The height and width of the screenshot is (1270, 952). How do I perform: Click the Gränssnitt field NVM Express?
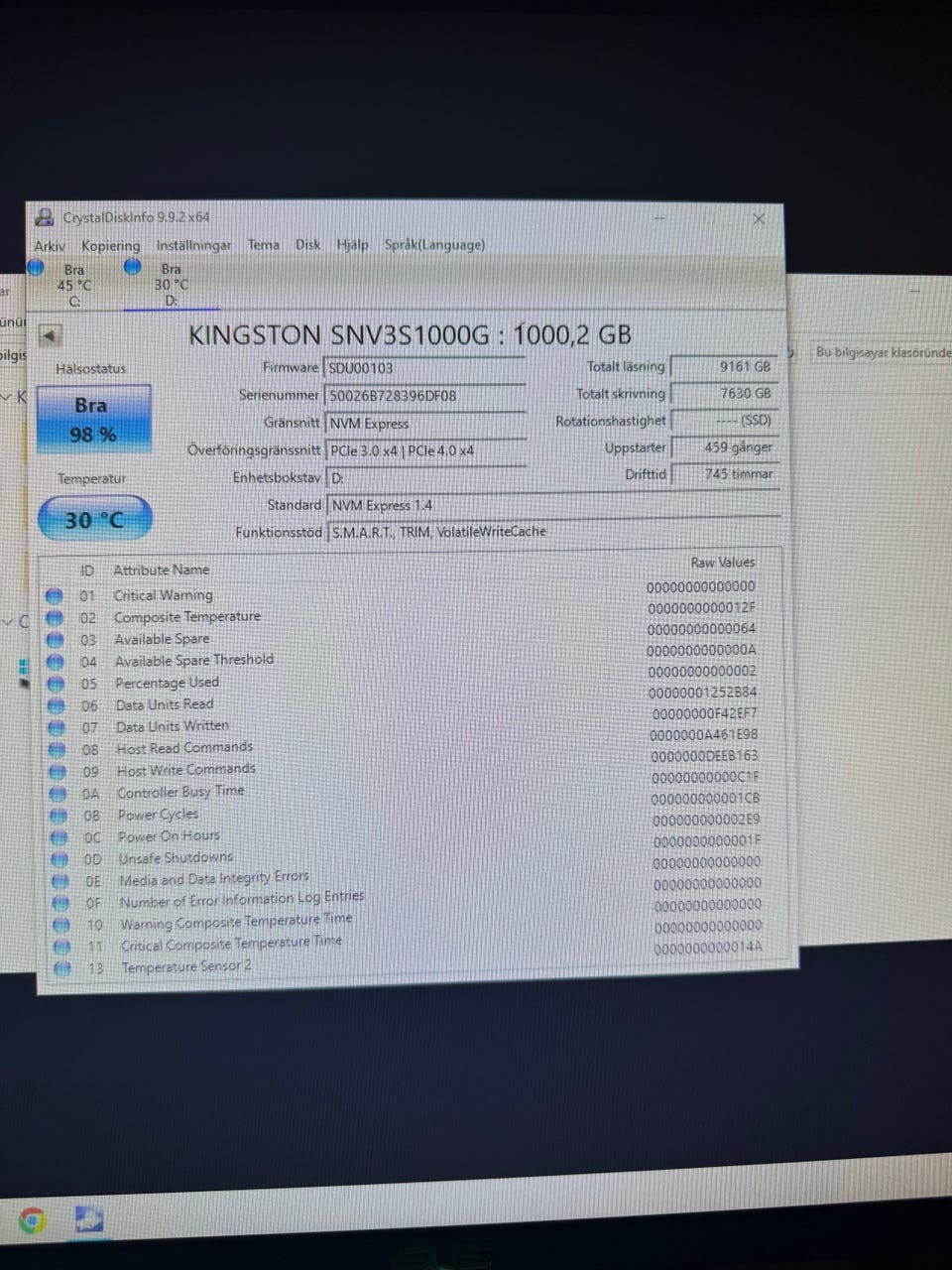point(425,424)
